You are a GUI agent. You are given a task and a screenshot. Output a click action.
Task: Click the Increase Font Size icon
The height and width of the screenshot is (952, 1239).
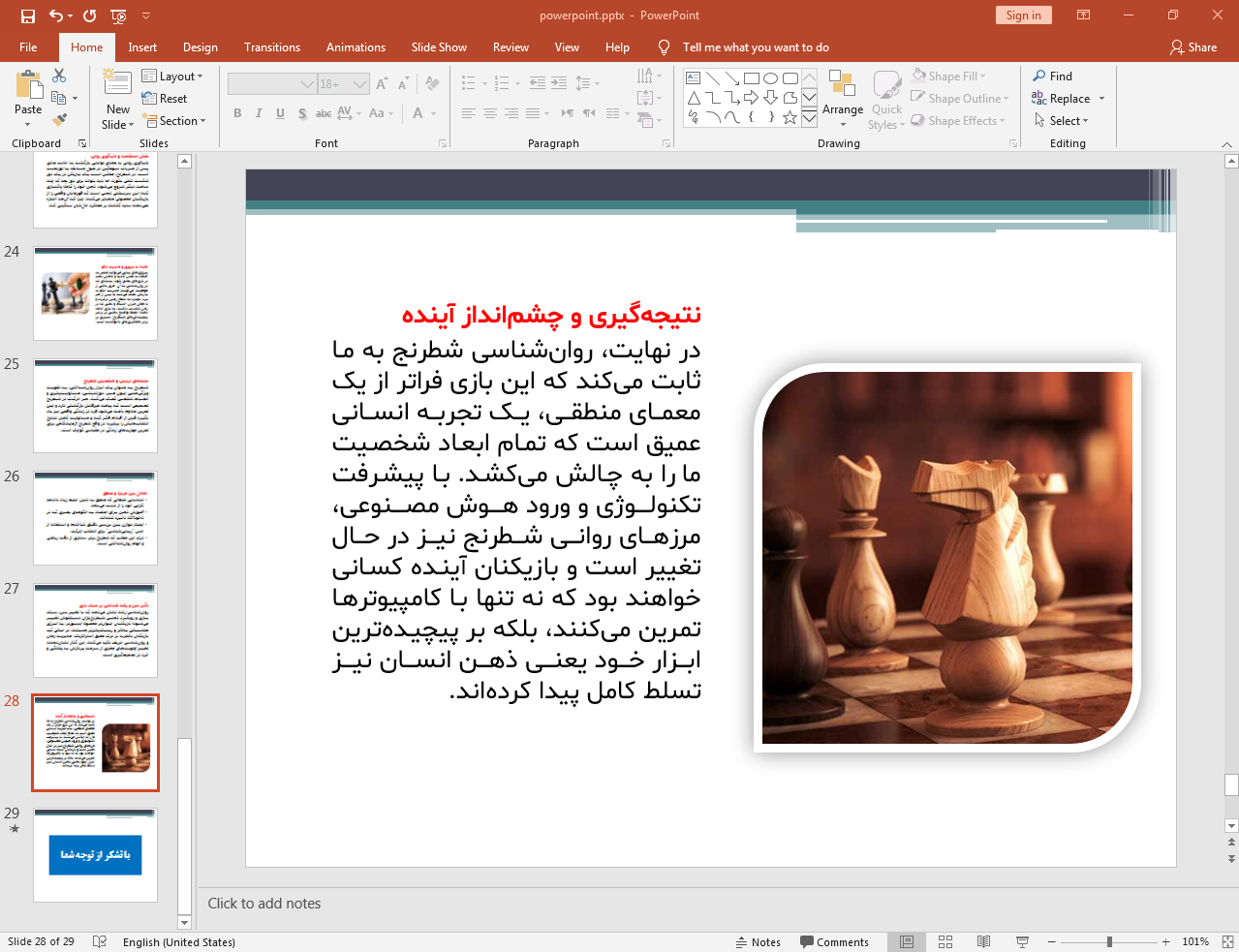coord(382,84)
